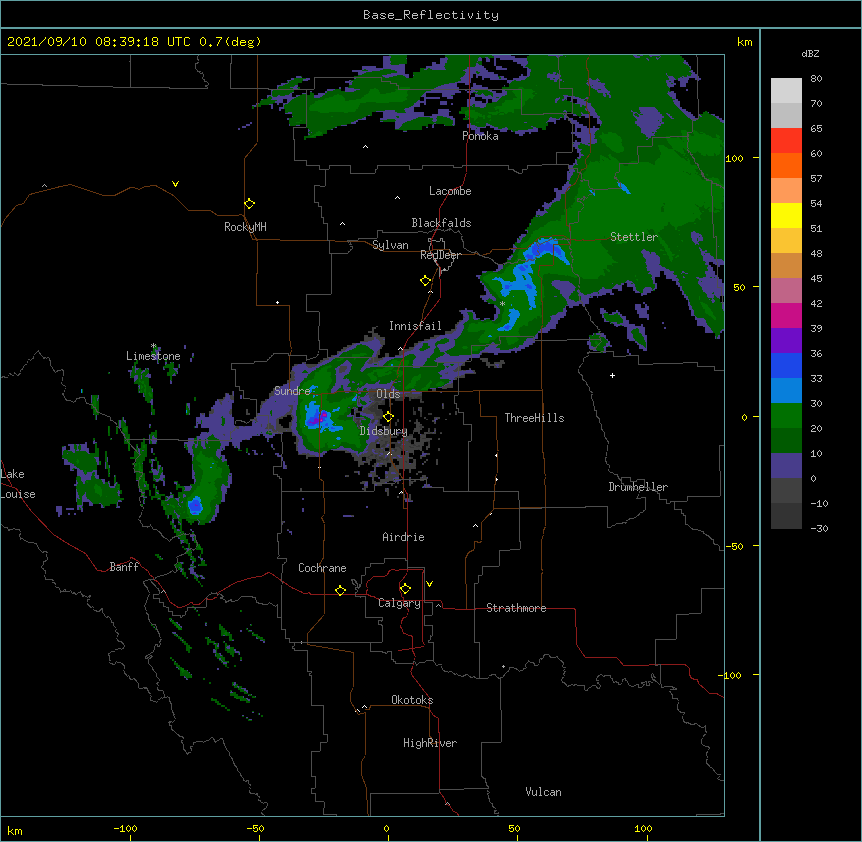Click the Olds label
The width and height of the screenshot is (862, 842).
point(388,394)
